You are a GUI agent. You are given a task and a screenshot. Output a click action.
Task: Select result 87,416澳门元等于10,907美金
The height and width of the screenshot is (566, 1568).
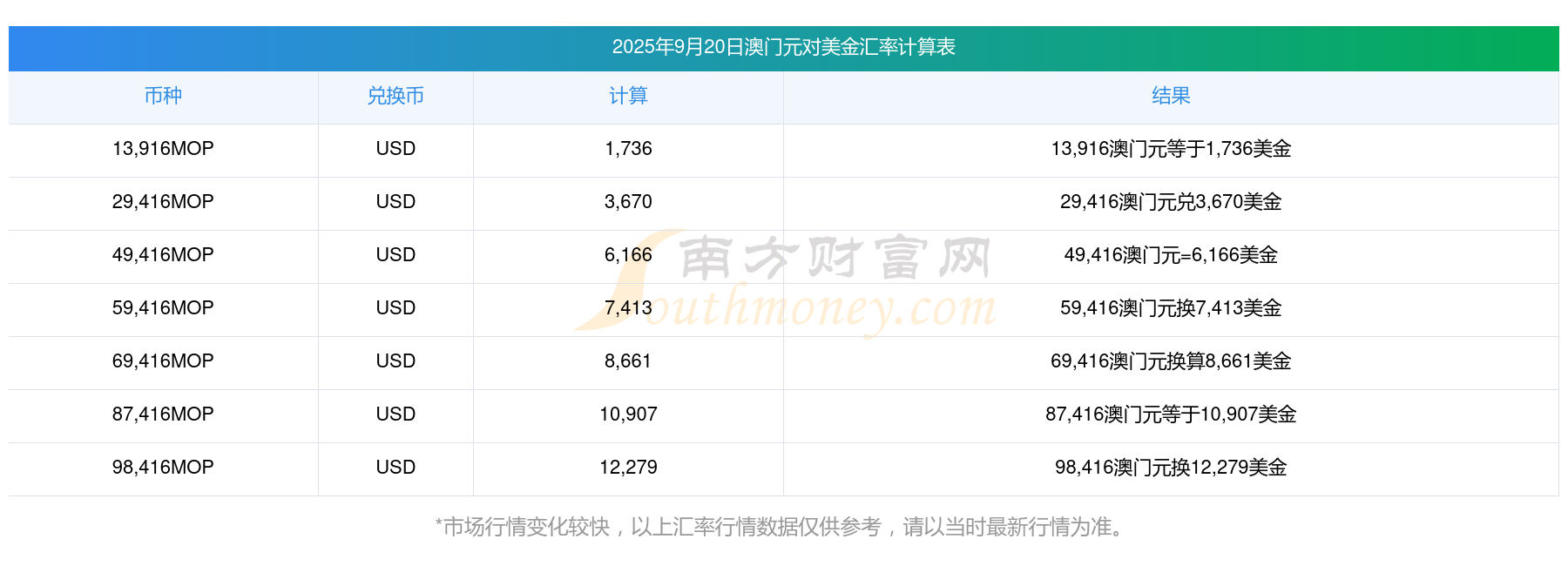[x=1171, y=414]
